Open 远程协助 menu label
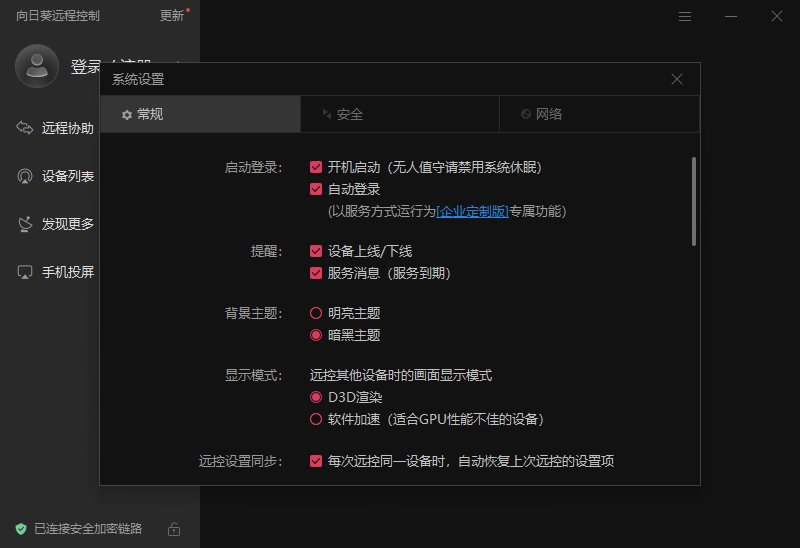Viewport: 800px width, 548px height. coord(68,128)
